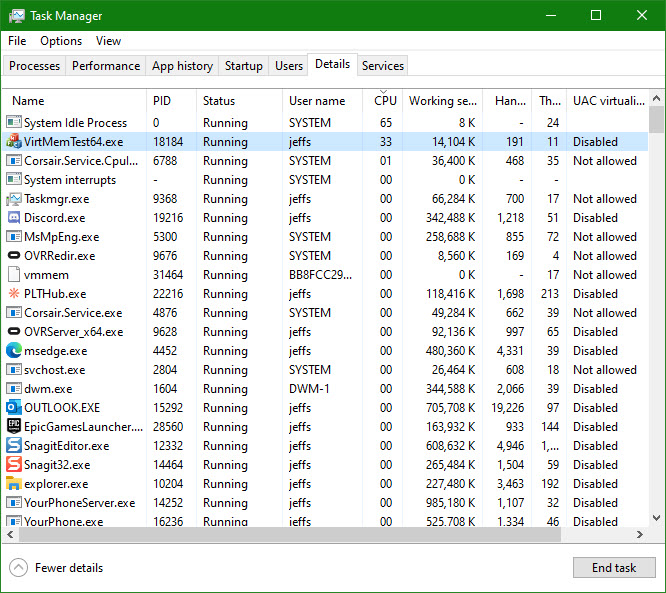Sort by the Working set column header

pos(443,101)
